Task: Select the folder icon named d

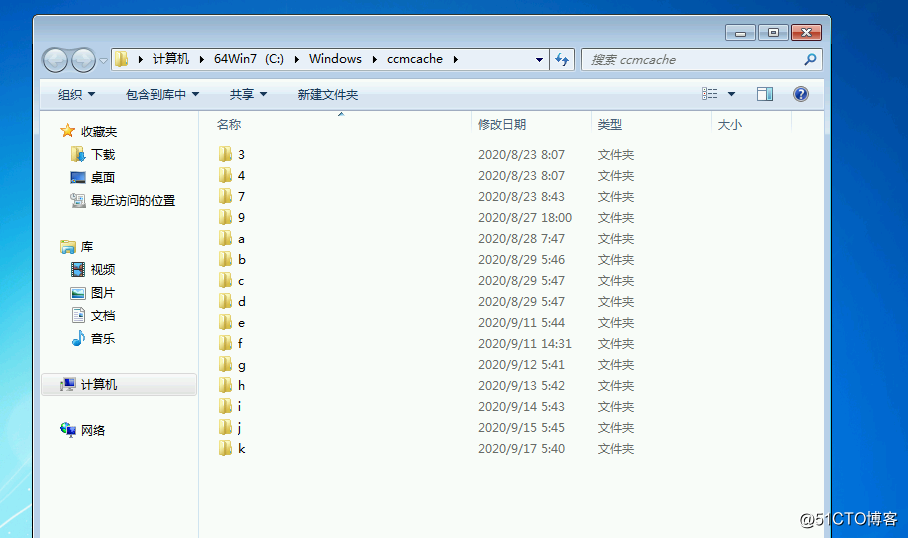Action: pyautogui.click(x=225, y=301)
